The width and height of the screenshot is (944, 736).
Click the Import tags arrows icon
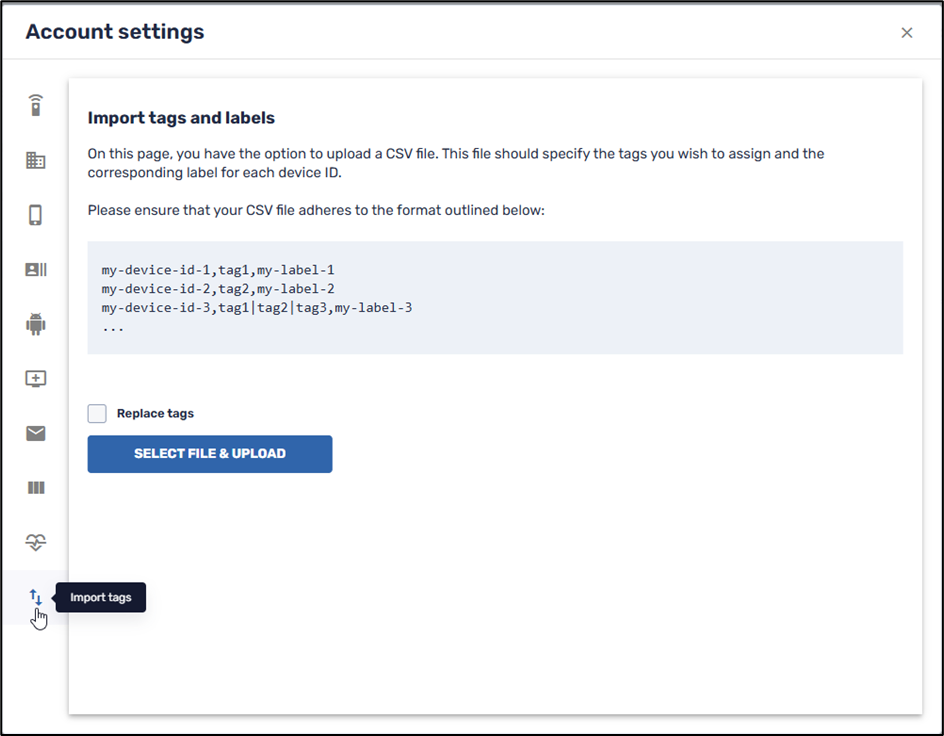(x=36, y=596)
